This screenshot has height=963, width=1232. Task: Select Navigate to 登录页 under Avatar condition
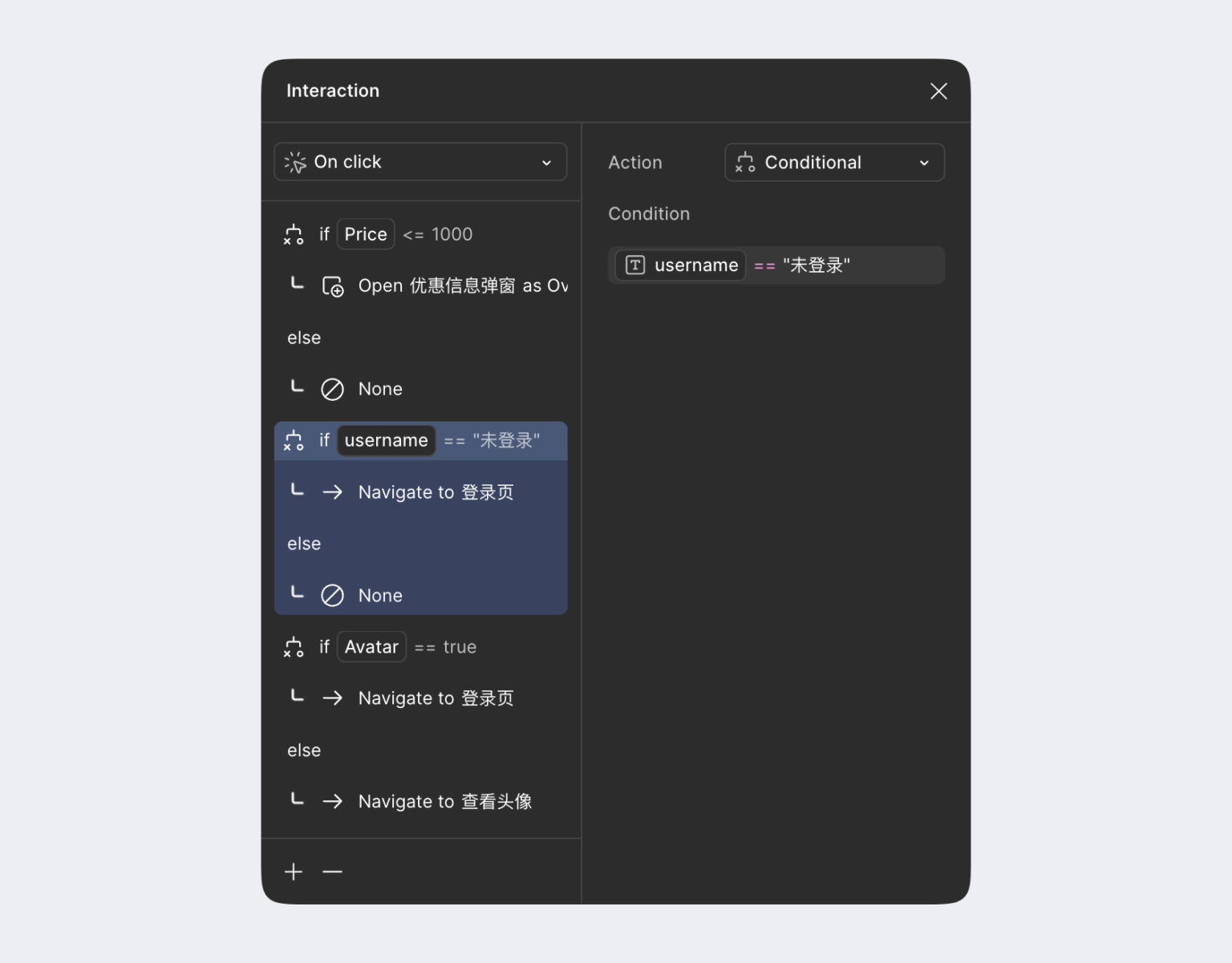point(436,698)
